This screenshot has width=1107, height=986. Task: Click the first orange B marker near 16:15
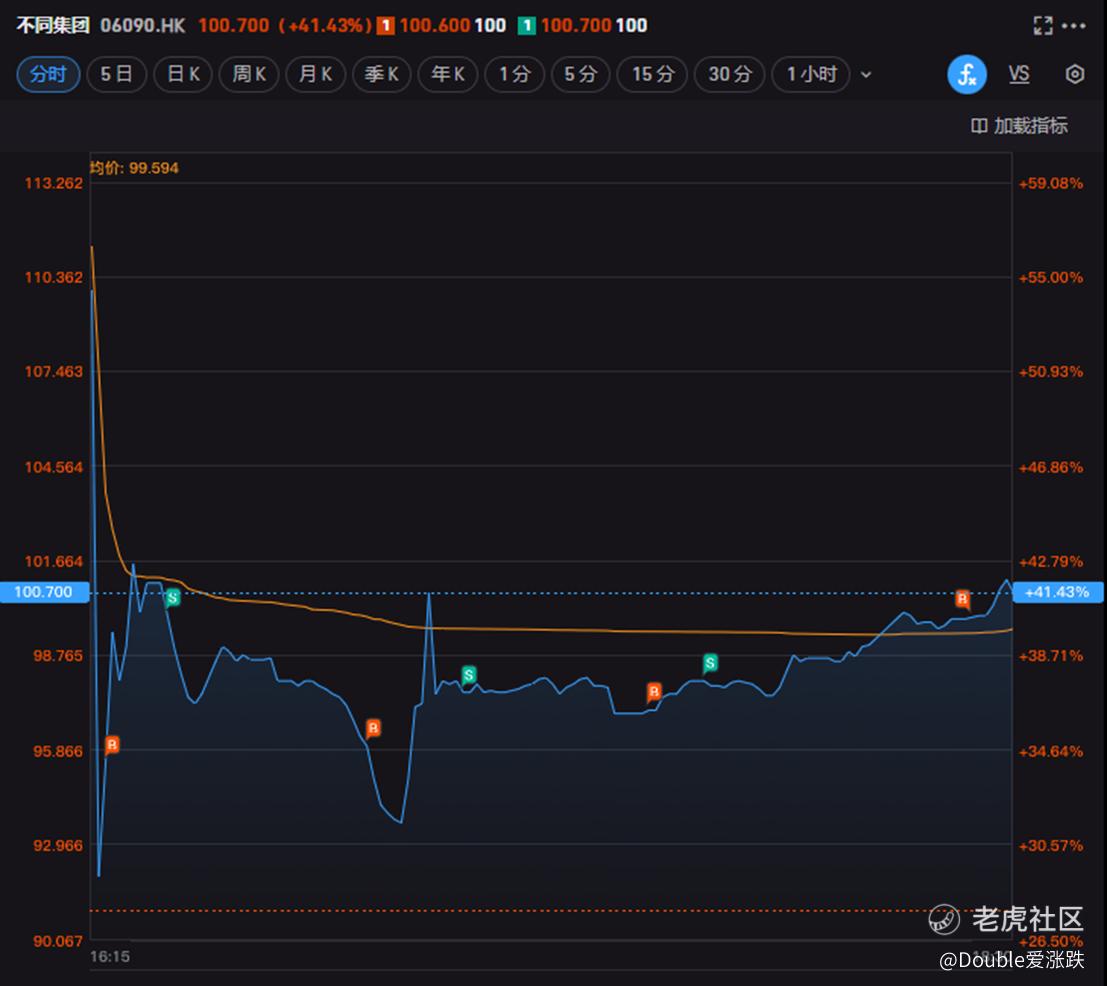point(112,745)
